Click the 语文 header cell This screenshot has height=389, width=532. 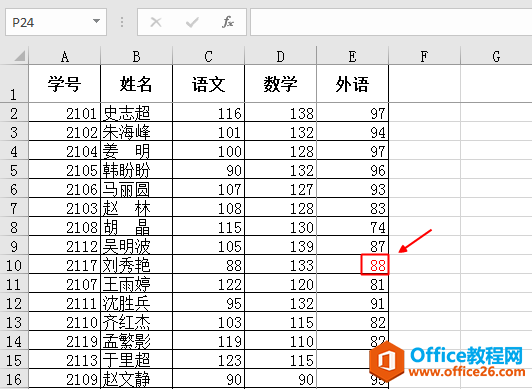click(x=208, y=83)
